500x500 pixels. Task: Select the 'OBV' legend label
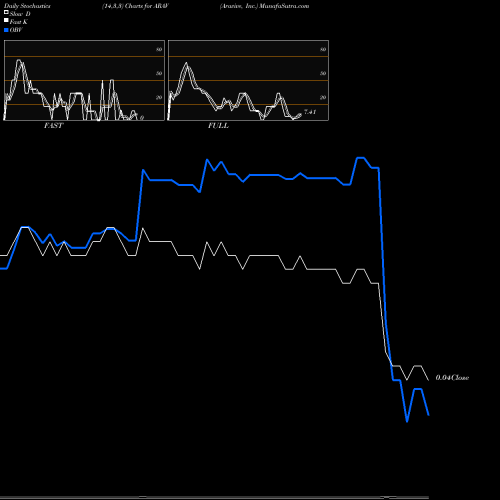pos(16,30)
